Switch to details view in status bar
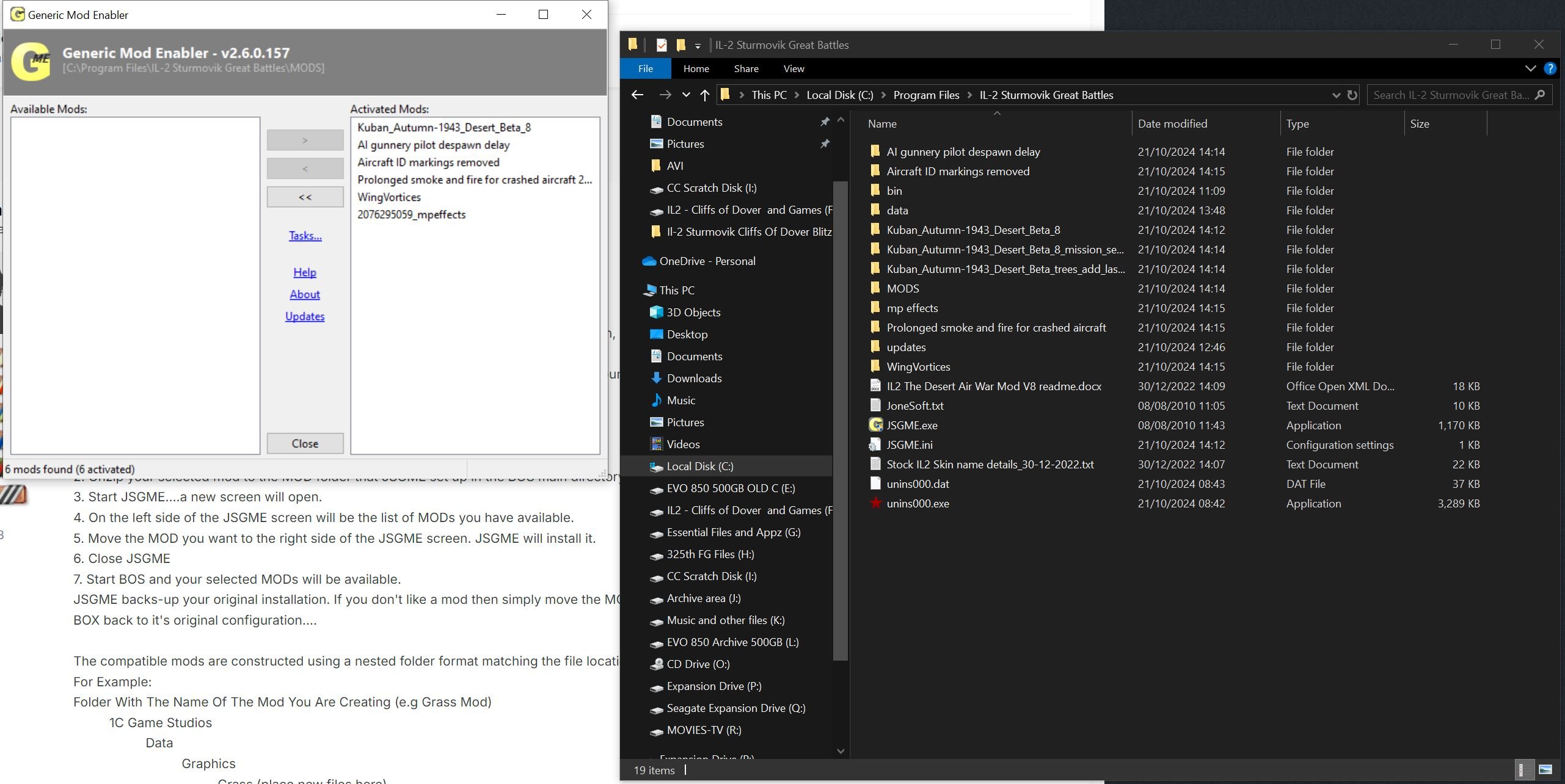 [1524, 770]
